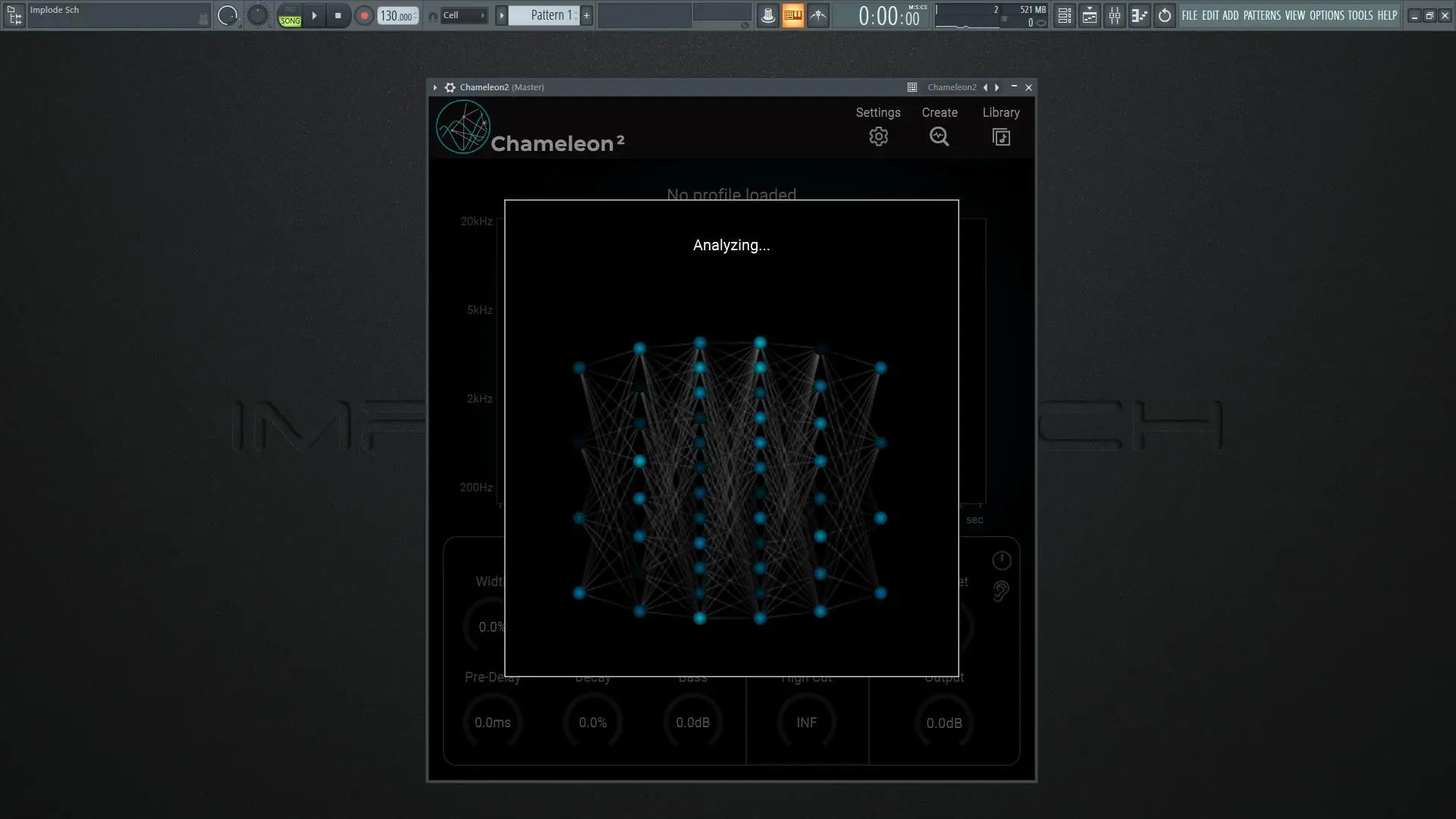Open the Library icon in Chameleon

click(1001, 136)
